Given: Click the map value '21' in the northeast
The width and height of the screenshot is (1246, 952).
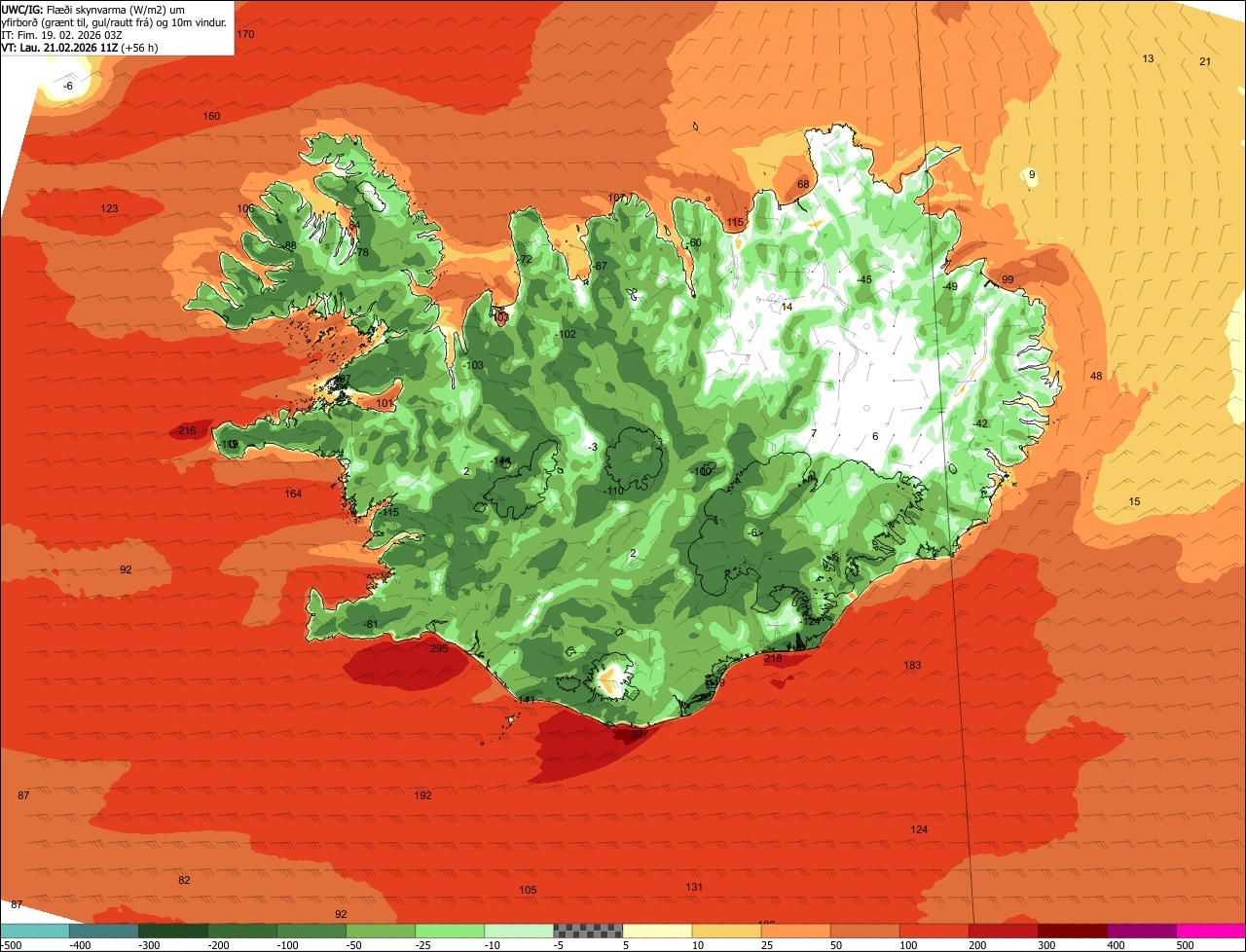Looking at the screenshot, I should tap(1205, 61).
